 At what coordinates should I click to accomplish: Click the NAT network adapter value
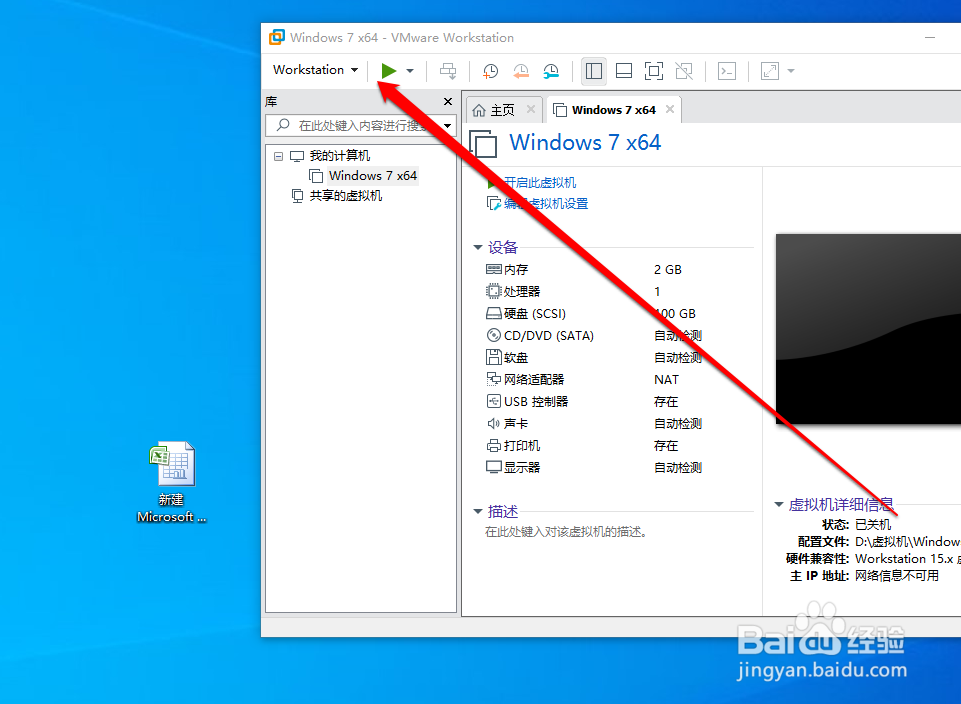tap(666, 380)
